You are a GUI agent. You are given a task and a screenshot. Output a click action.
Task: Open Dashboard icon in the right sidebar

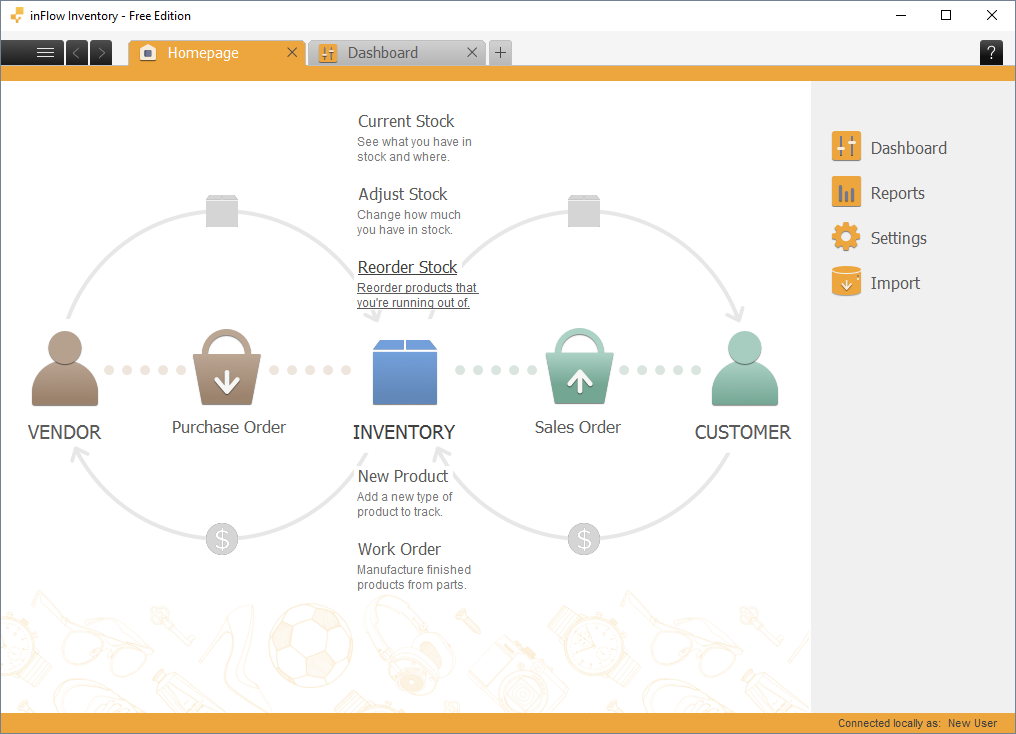(x=846, y=146)
